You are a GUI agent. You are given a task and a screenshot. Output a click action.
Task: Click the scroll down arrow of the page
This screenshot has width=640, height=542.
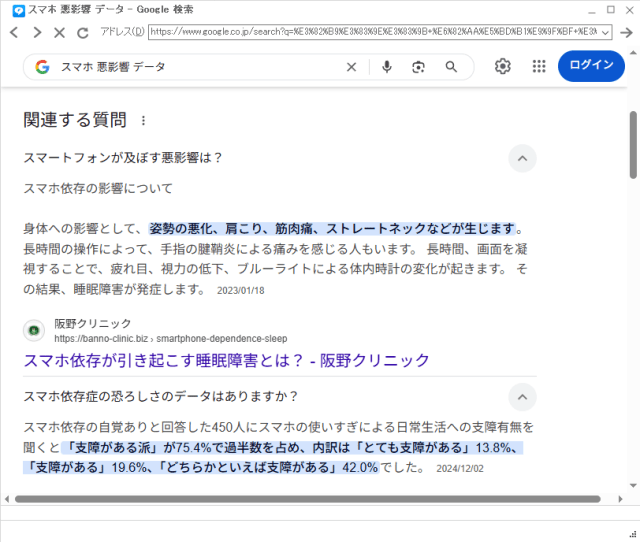pos(633,486)
